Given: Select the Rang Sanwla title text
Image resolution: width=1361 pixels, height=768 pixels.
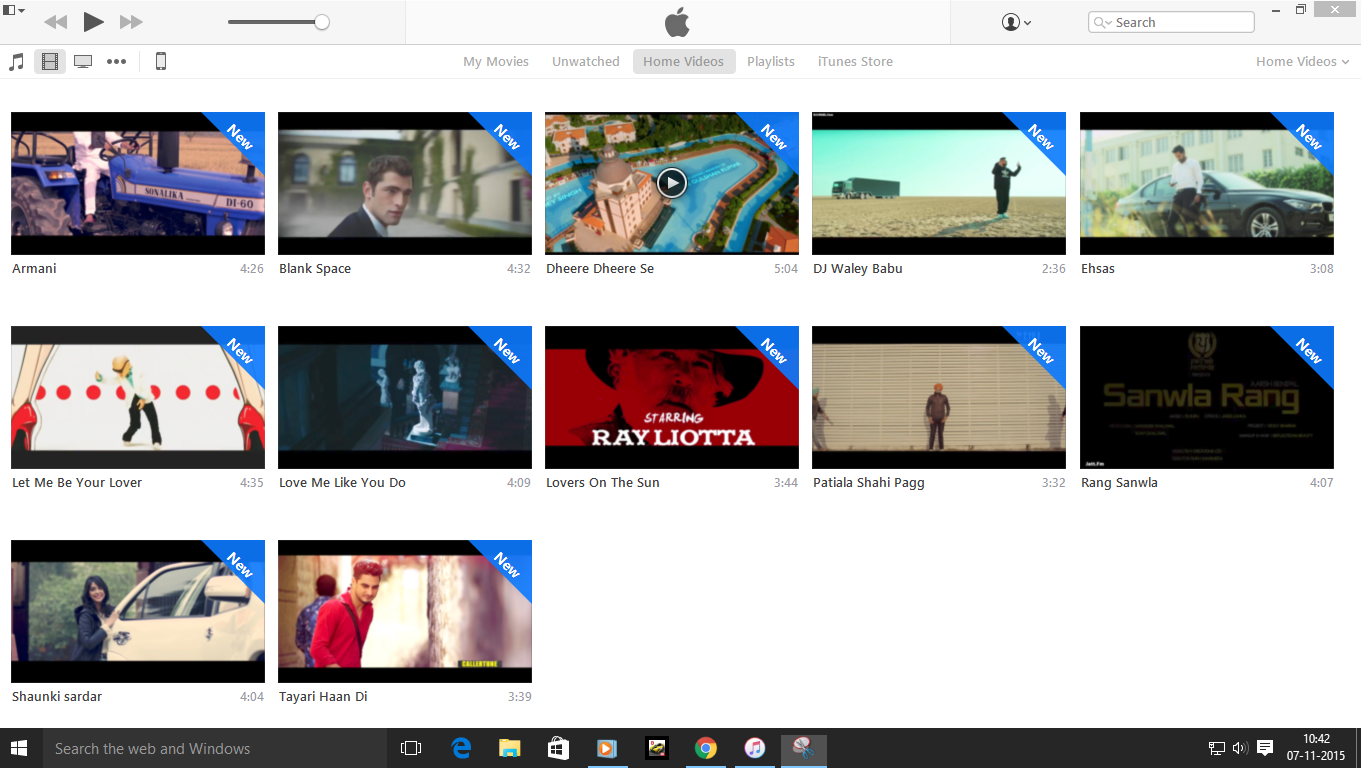Looking at the screenshot, I should coord(1120,483).
